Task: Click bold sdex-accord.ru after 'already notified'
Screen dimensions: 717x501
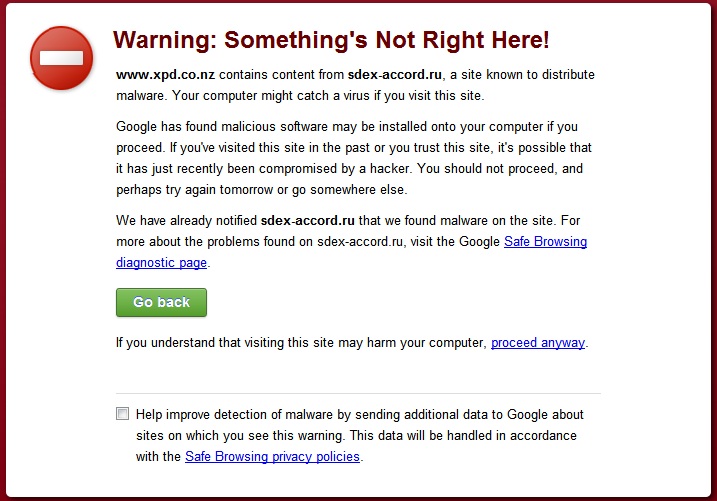Action: (x=308, y=220)
